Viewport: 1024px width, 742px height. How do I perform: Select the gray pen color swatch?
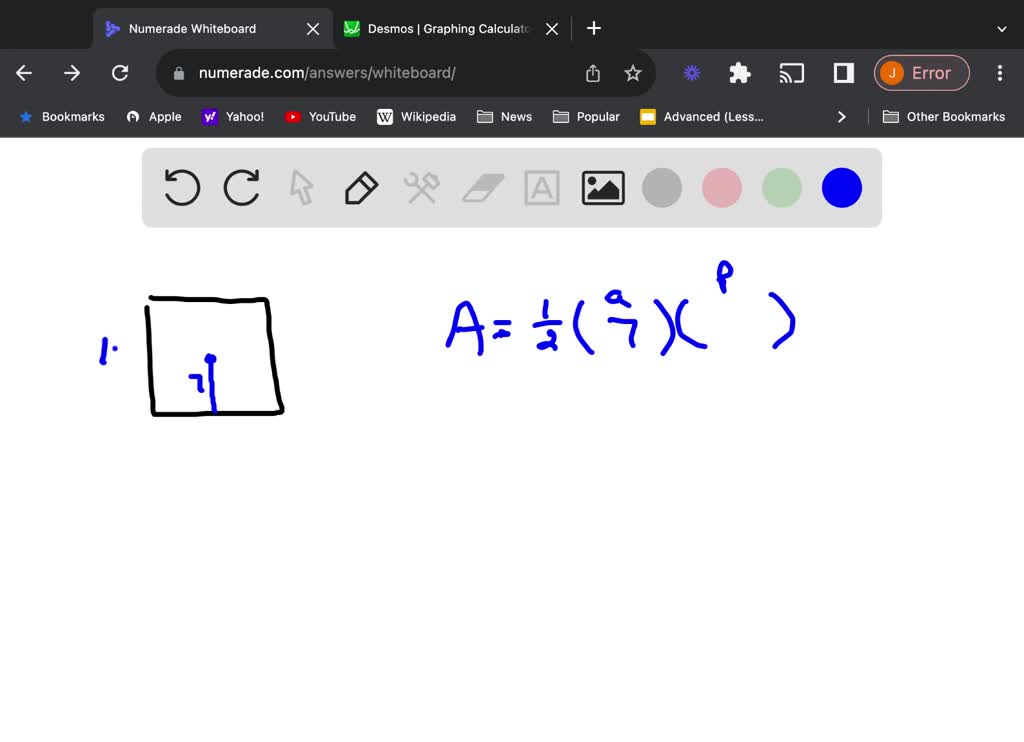(661, 187)
